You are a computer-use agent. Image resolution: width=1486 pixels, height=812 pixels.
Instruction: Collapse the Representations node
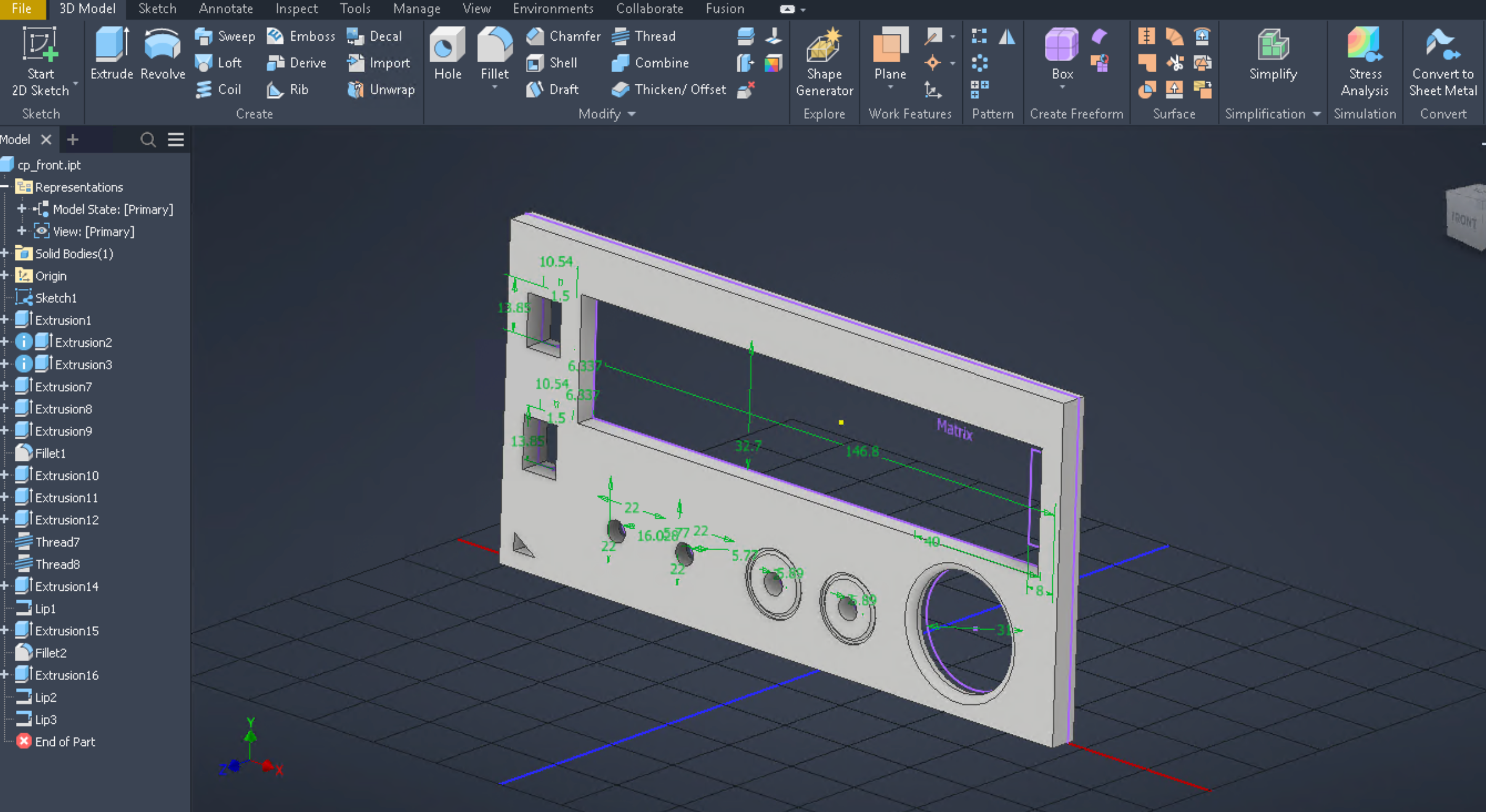coord(5,187)
